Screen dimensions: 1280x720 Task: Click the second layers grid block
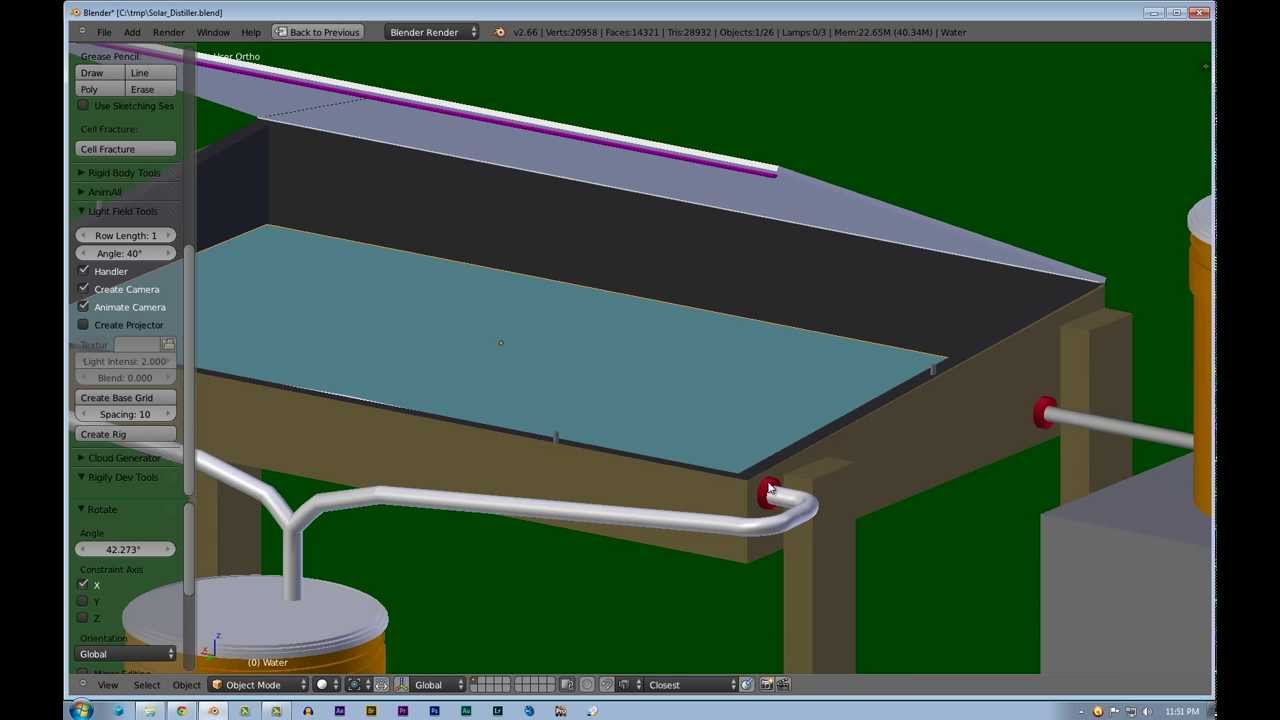534,685
